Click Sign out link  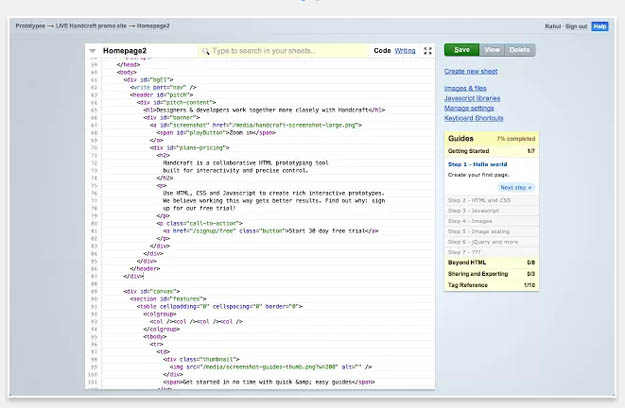tap(576, 26)
